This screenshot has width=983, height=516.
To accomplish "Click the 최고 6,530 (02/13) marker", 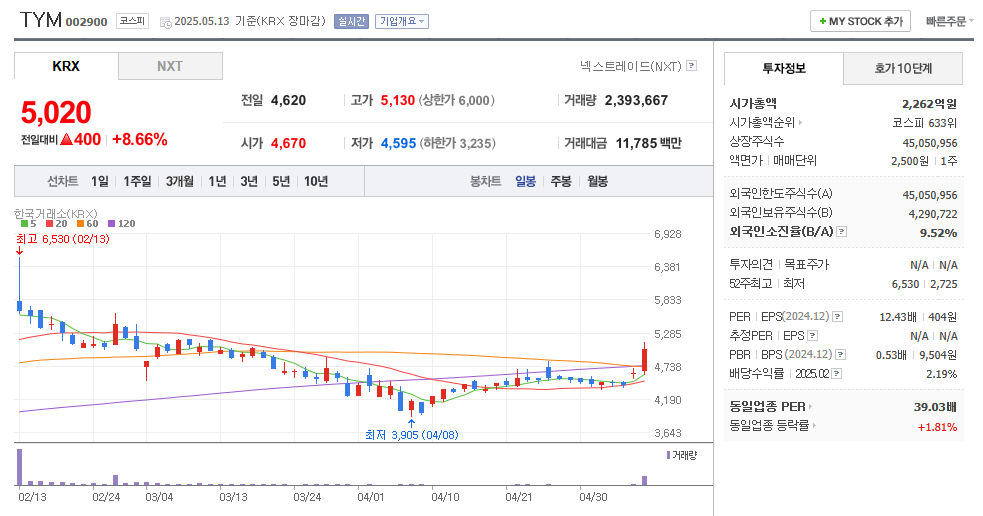I will 63,240.
